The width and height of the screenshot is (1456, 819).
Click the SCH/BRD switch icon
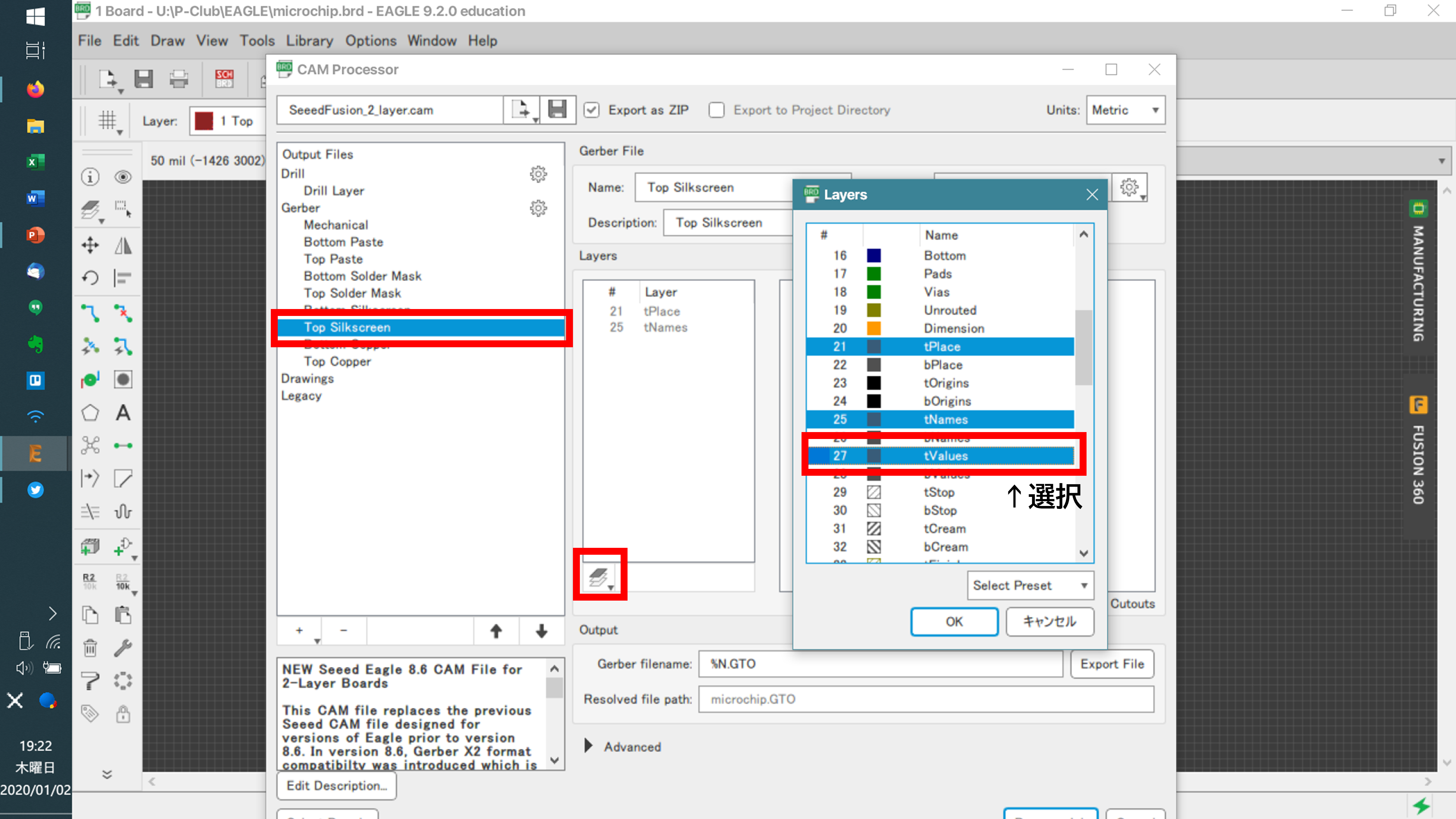(x=224, y=79)
